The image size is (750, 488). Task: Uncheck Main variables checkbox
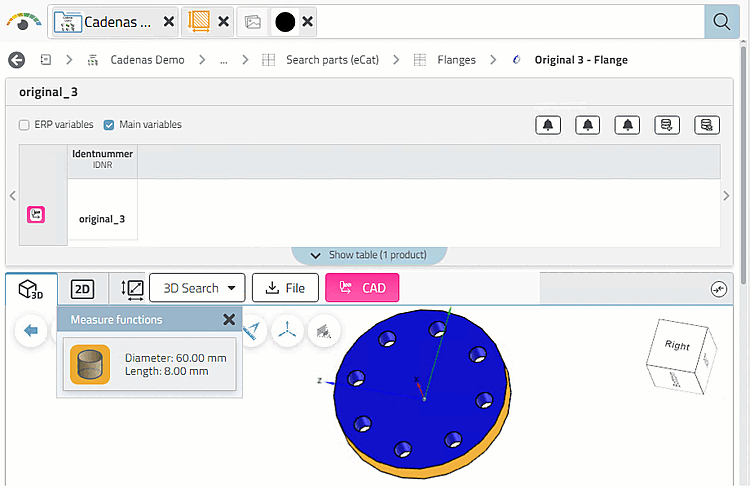[109, 125]
